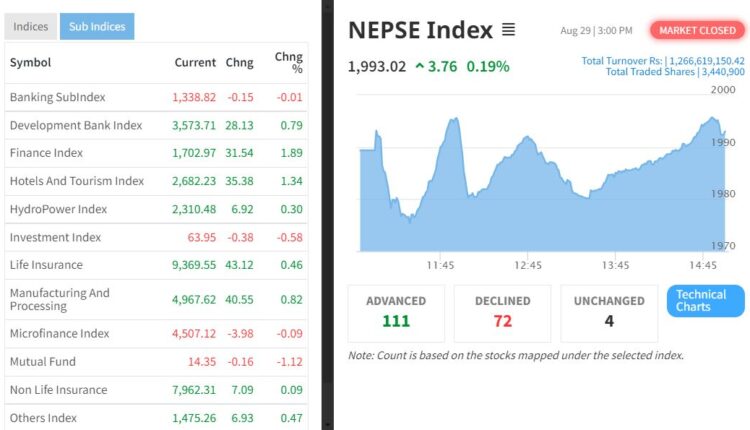Click the Market Closed status badge
The image size is (750, 430).
click(x=697, y=30)
